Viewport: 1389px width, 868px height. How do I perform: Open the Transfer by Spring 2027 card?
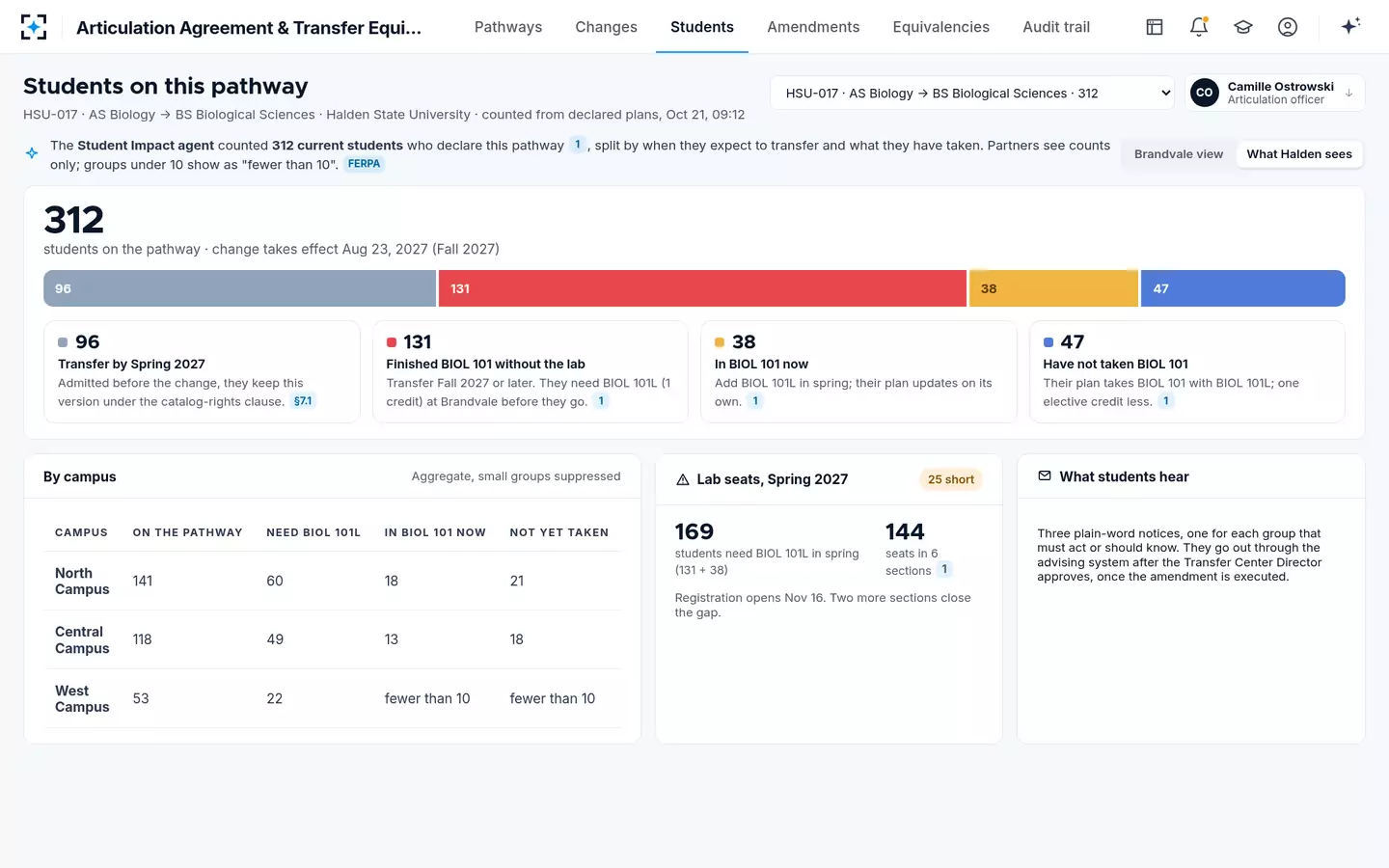click(202, 371)
